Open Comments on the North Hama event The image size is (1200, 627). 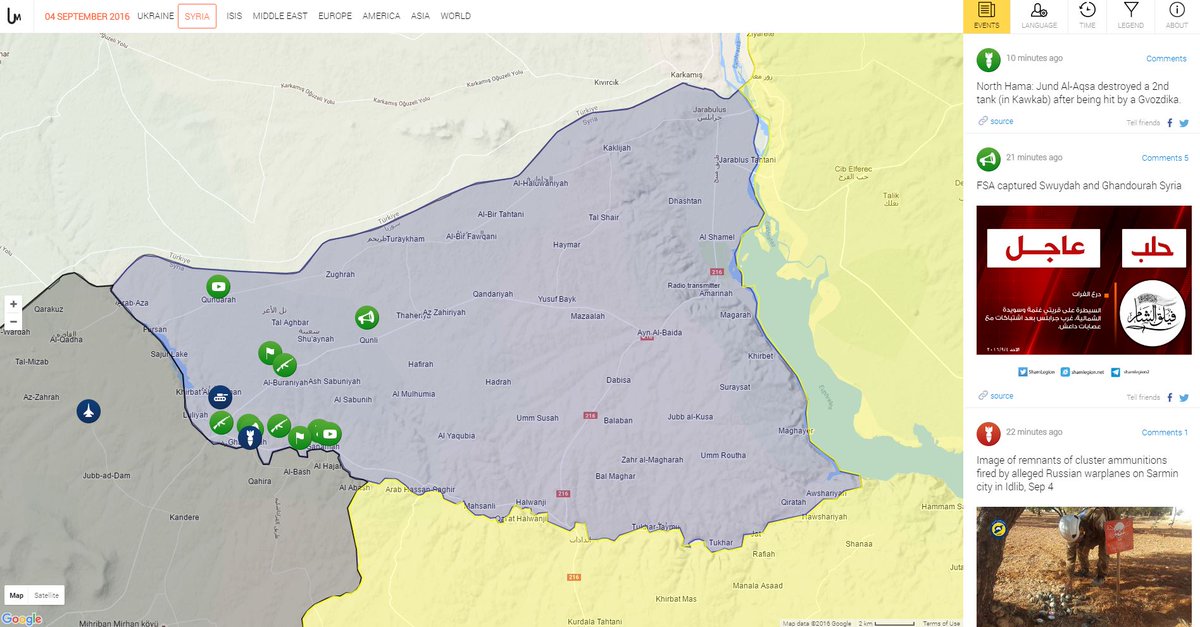coord(1166,59)
